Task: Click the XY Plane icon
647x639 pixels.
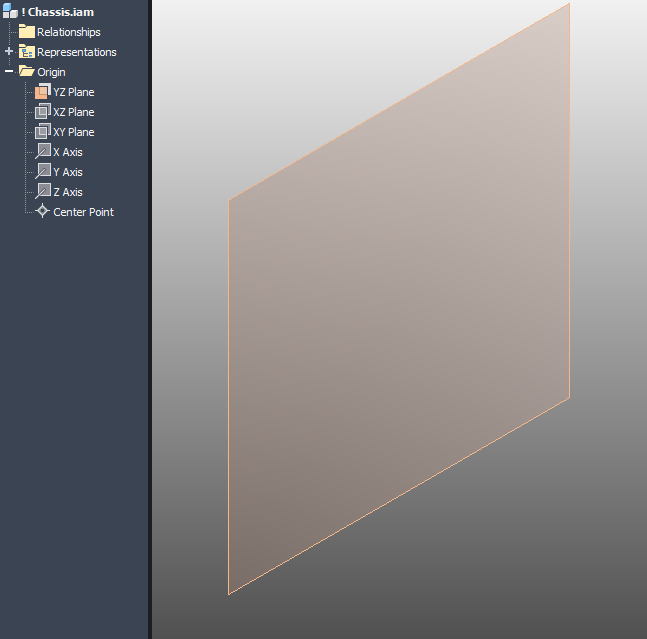Action: [43, 132]
